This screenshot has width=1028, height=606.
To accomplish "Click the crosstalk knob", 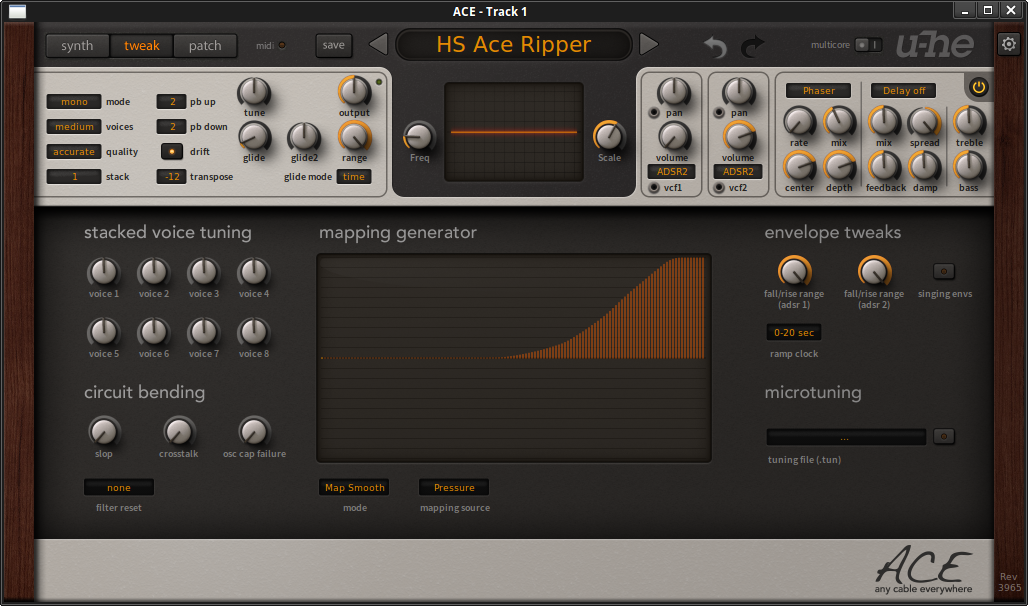I will coord(178,432).
